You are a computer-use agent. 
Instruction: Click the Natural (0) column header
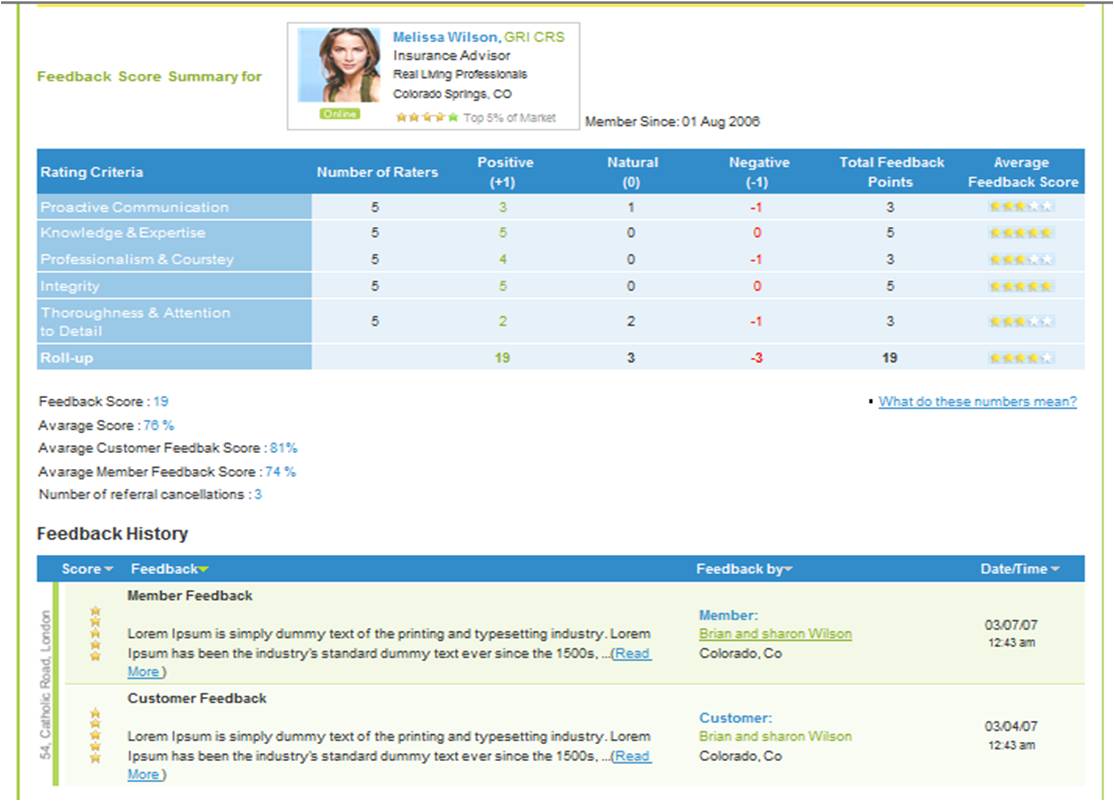pos(632,172)
